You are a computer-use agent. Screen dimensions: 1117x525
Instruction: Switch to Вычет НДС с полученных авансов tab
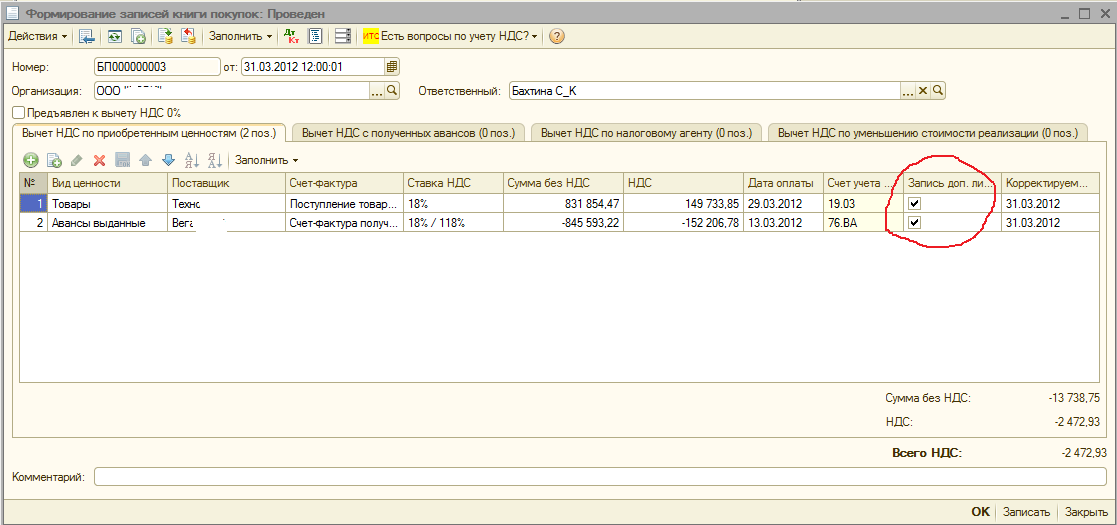tap(408, 132)
